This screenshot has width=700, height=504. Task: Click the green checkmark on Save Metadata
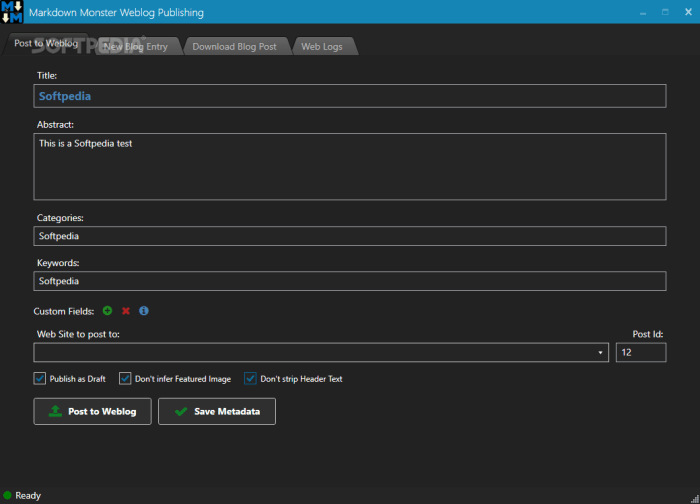(x=181, y=412)
